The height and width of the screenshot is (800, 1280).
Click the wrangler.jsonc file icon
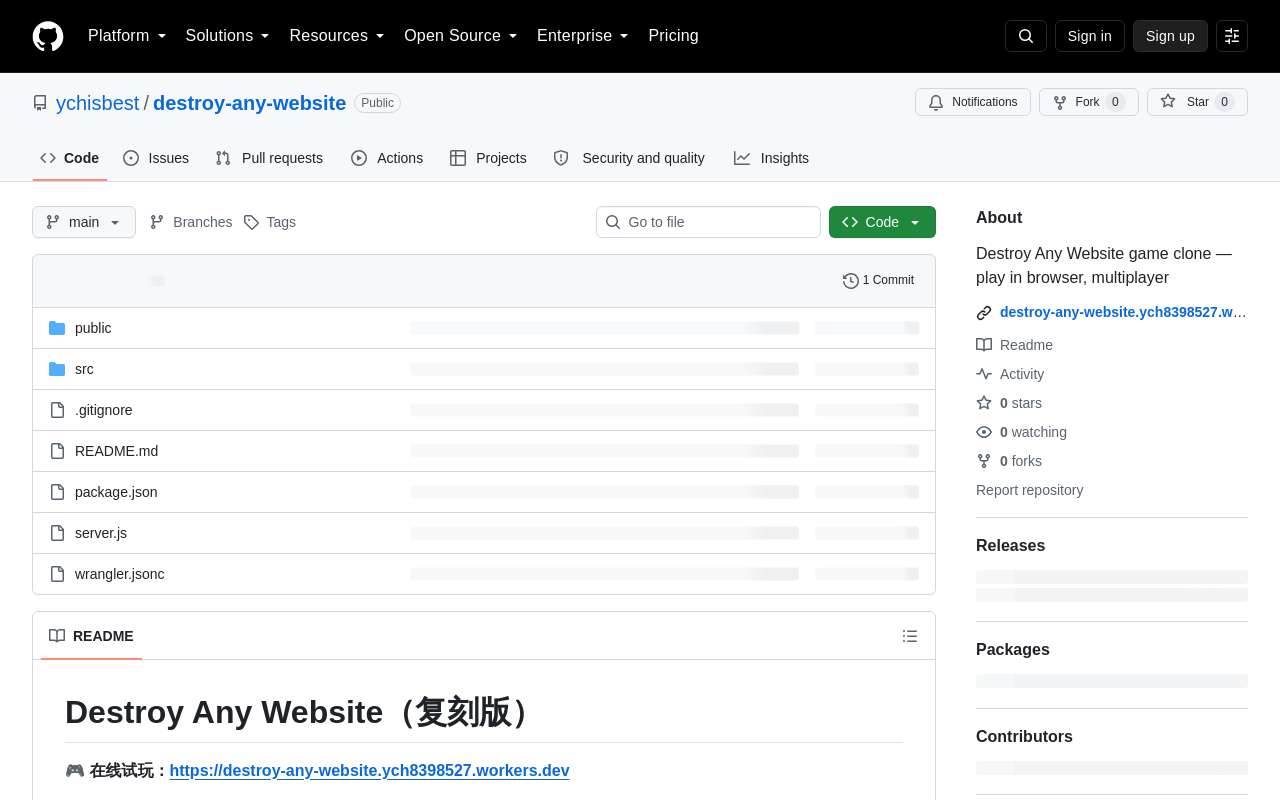pos(57,574)
